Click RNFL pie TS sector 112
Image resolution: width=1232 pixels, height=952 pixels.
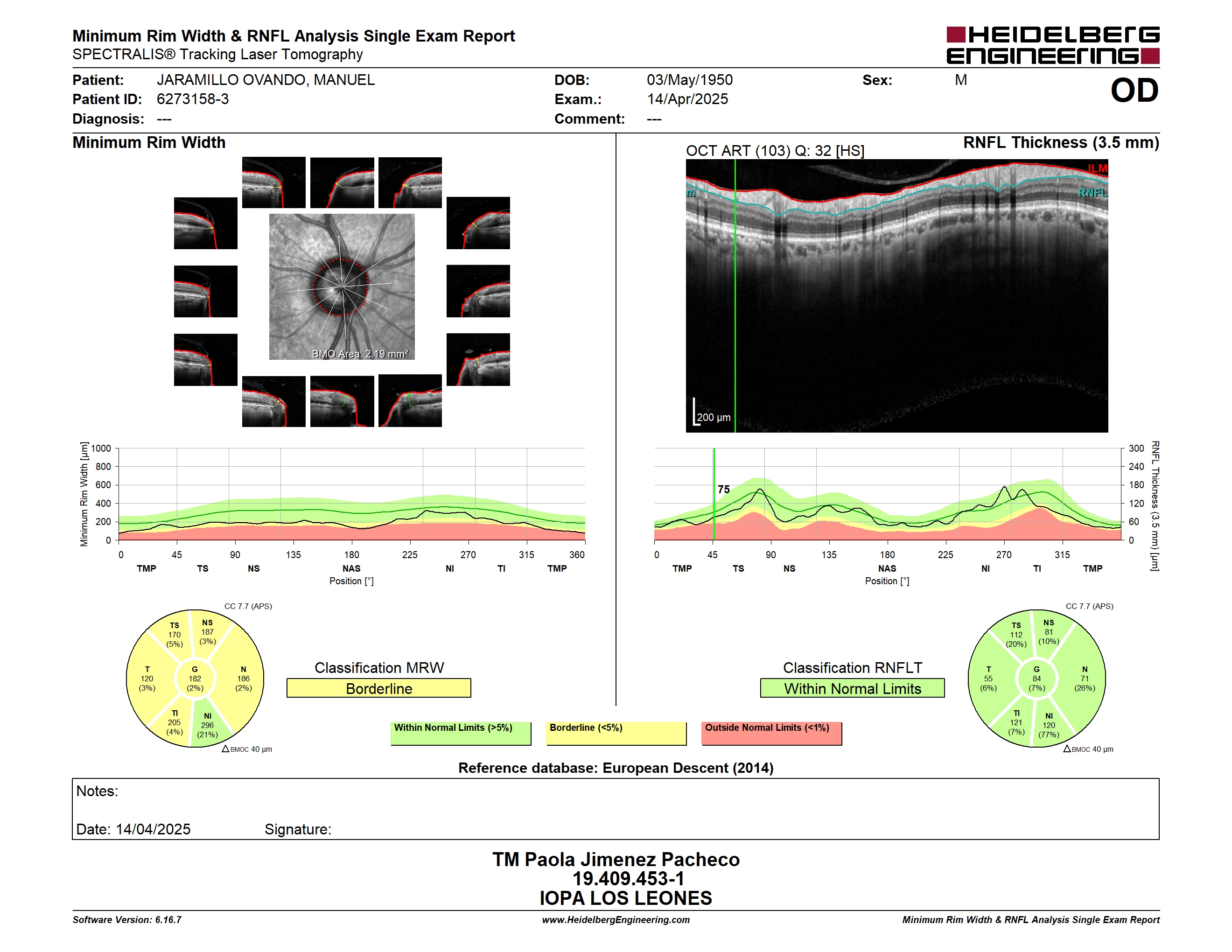[1016, 635]
